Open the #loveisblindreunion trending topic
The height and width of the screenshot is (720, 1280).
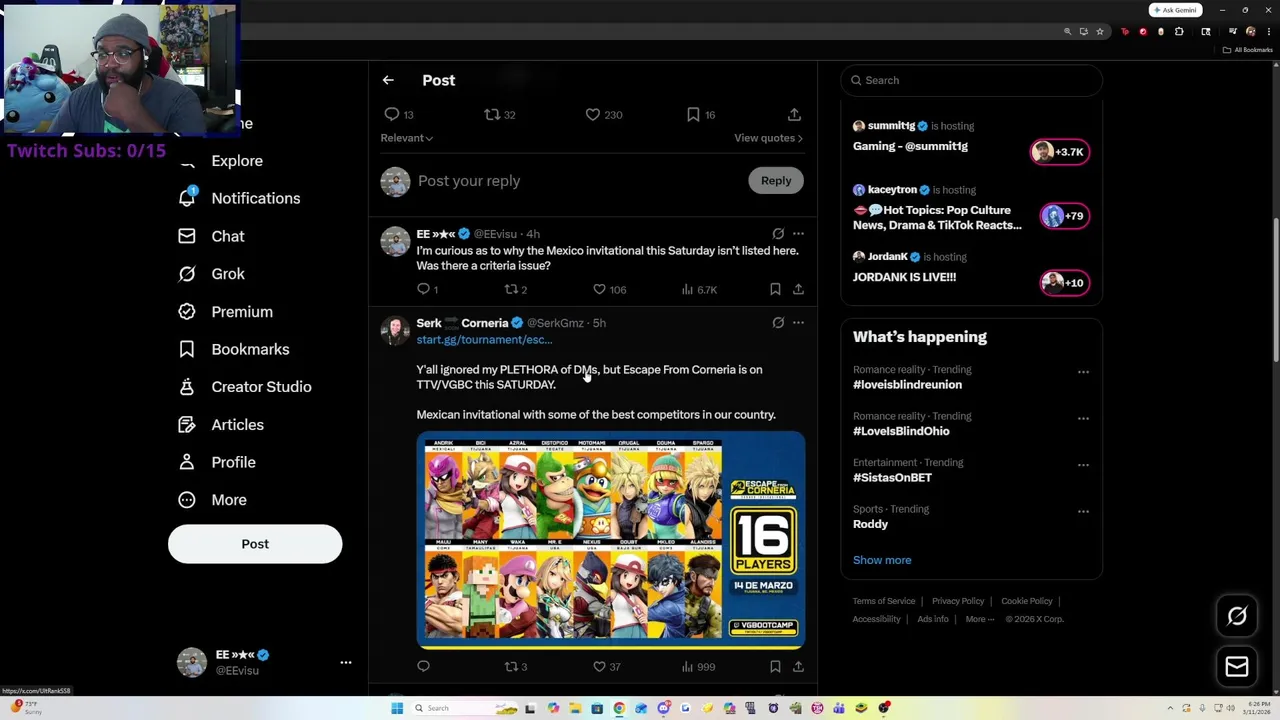pyautogui.click(x=907, y=385)
